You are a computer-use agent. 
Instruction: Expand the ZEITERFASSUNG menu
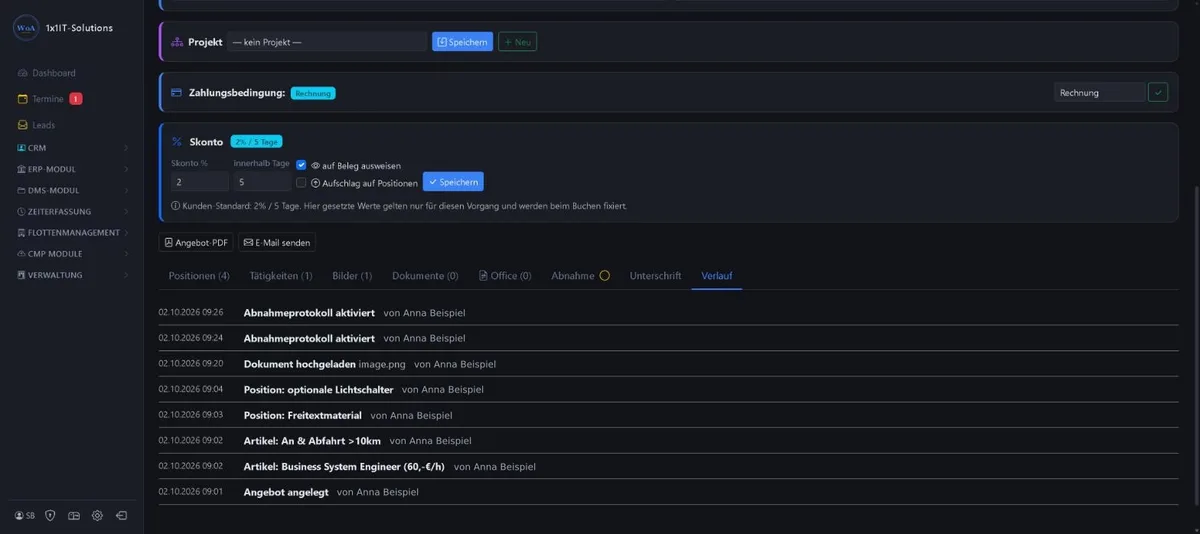[73, 212]
